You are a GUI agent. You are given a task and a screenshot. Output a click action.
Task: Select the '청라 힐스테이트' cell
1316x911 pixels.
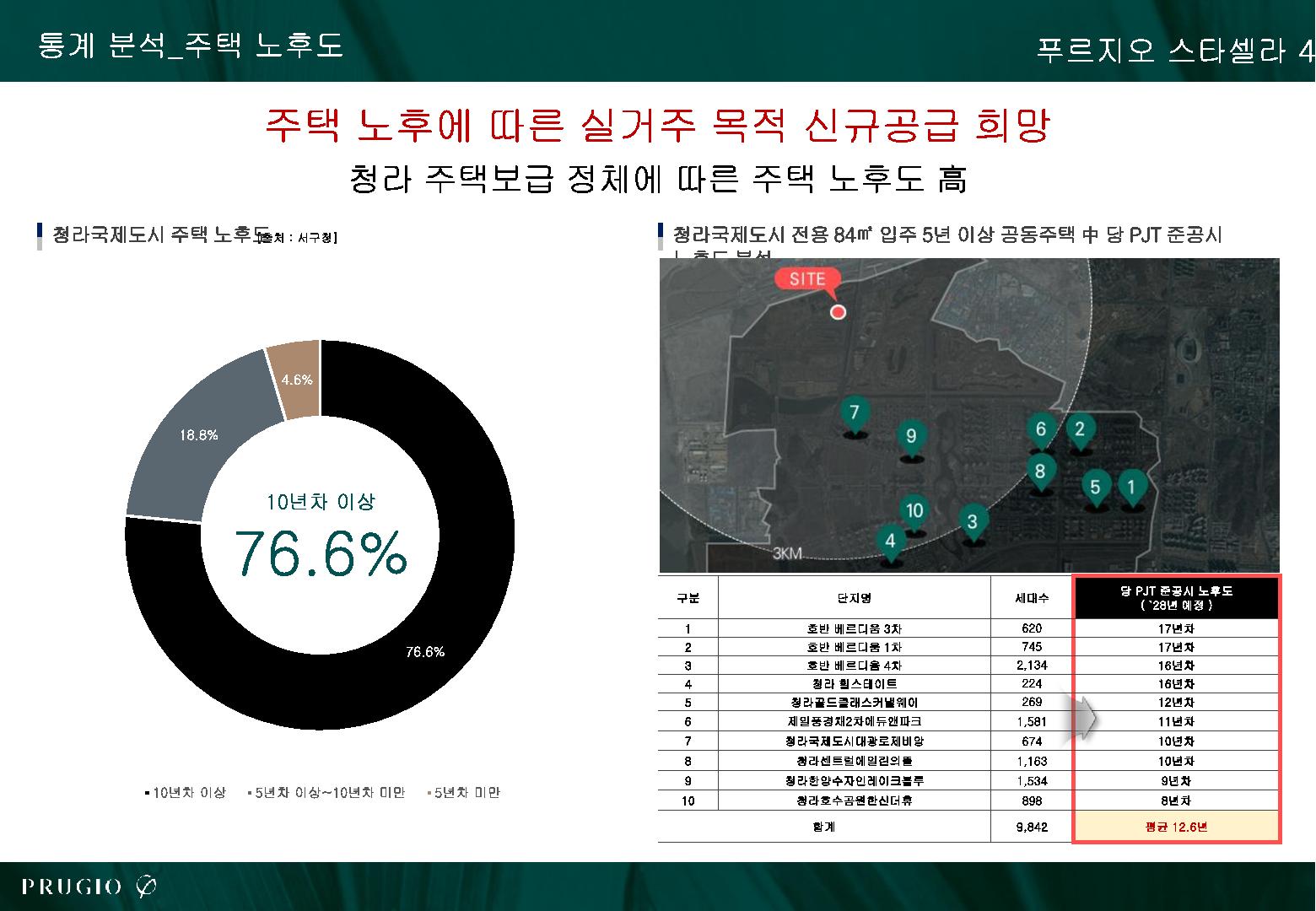(x=855, y=684)
